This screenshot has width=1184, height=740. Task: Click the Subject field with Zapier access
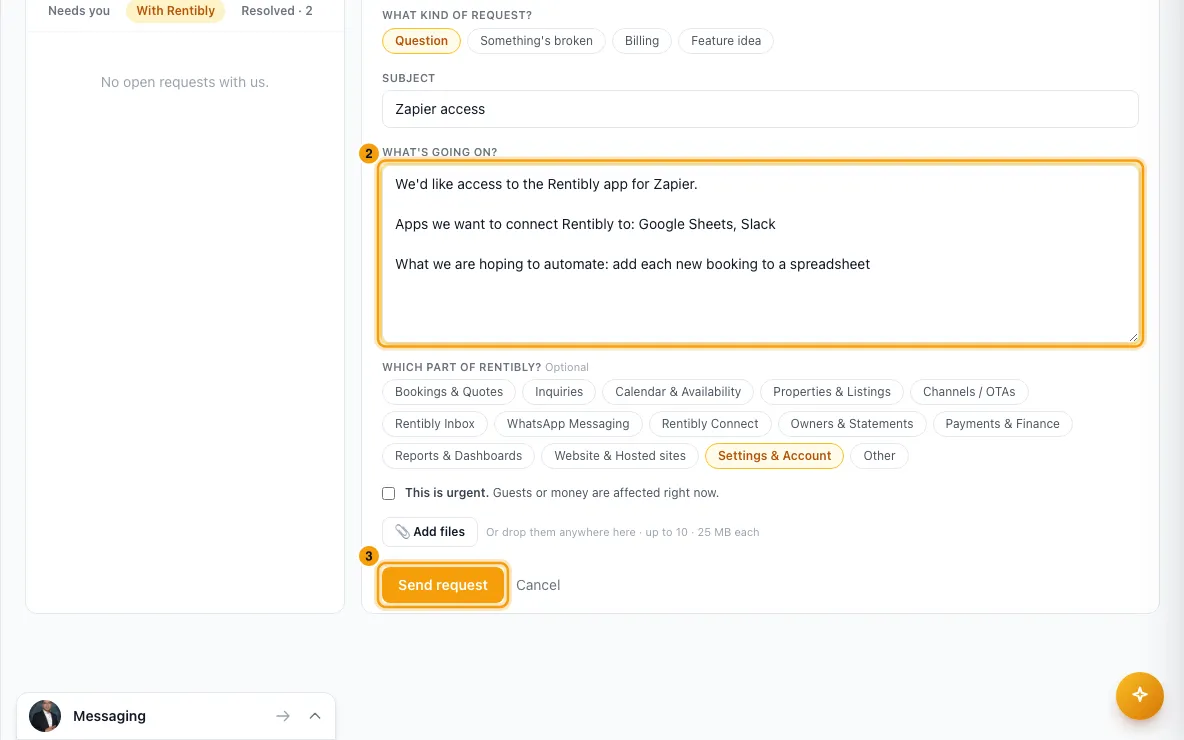760,109
